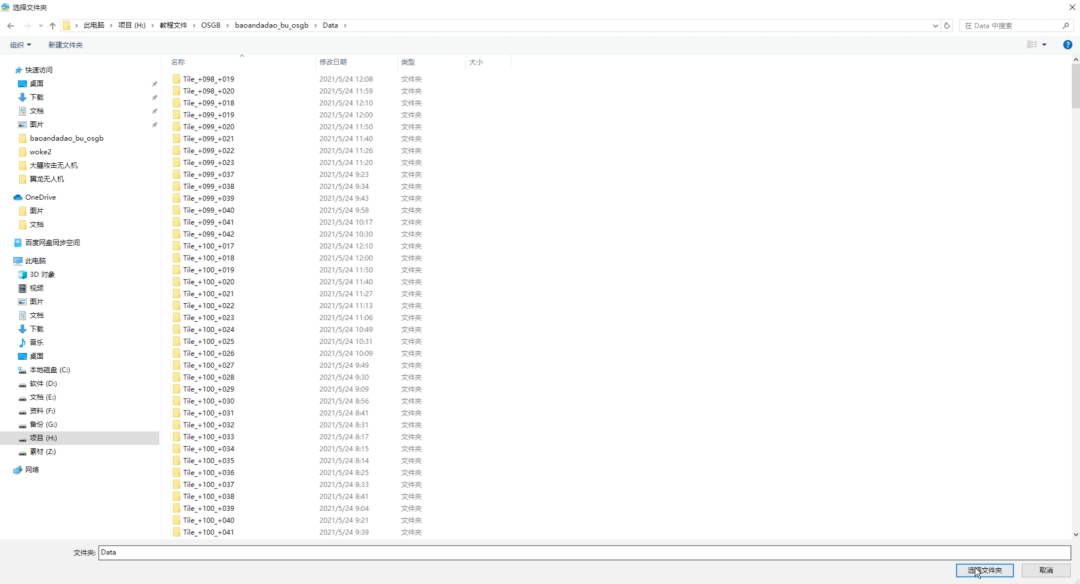
Task: Open woke2 folder in sidebar
Action: tap(40, 152)
